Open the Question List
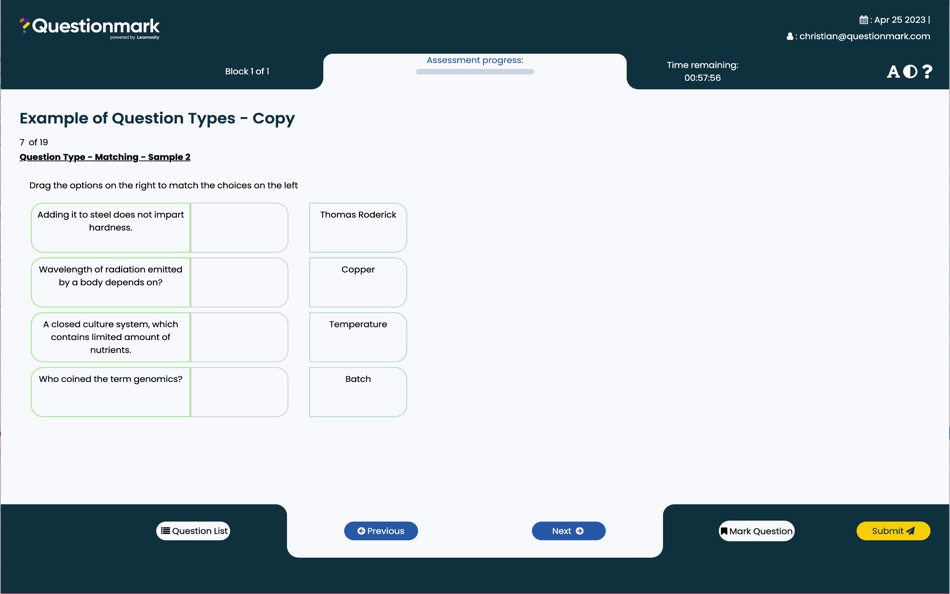This screenshot has height=594, width=950. pyautogui.click(x=193, y=531)
